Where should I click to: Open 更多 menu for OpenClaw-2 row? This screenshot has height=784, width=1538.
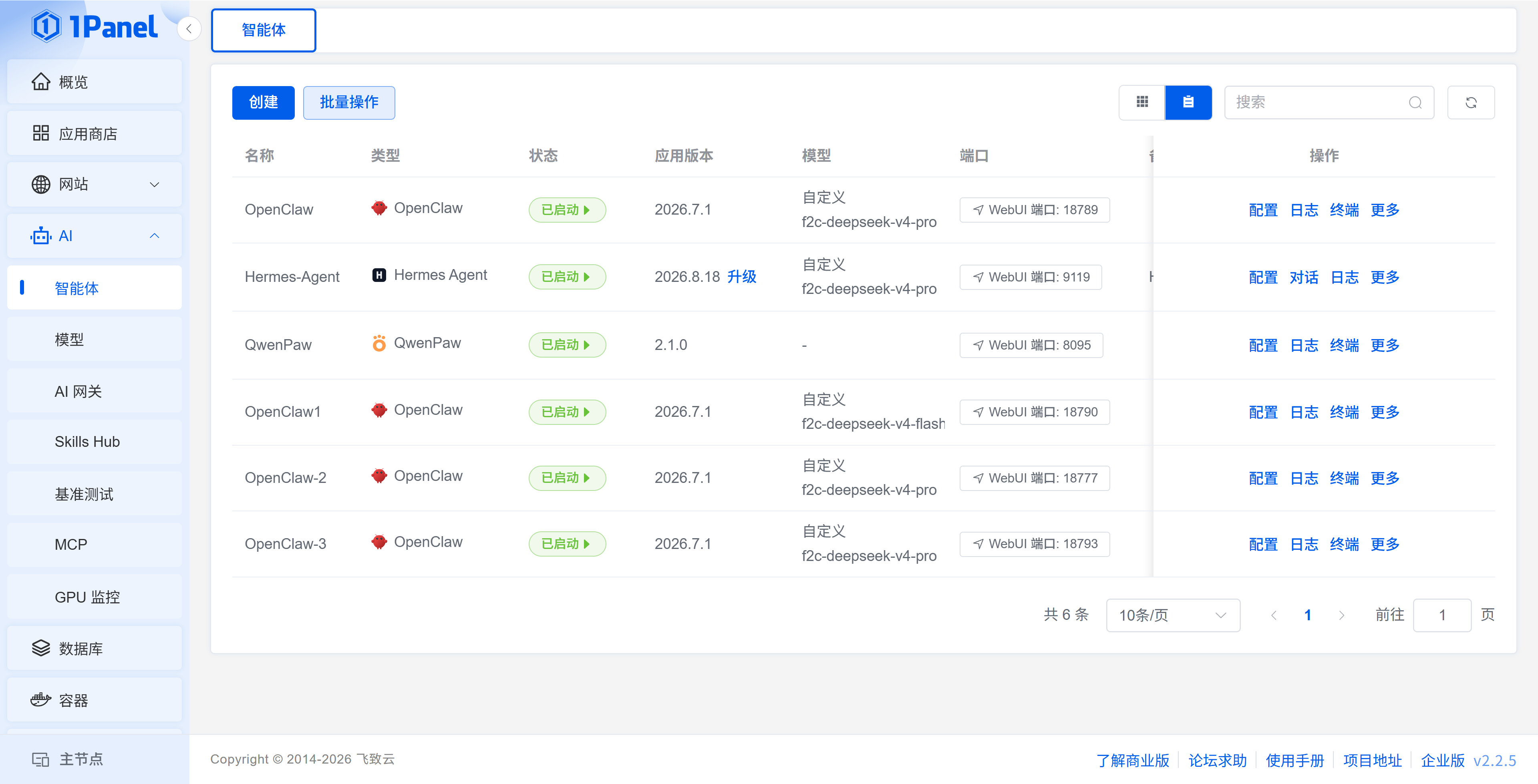click(x=1385, y=478)
